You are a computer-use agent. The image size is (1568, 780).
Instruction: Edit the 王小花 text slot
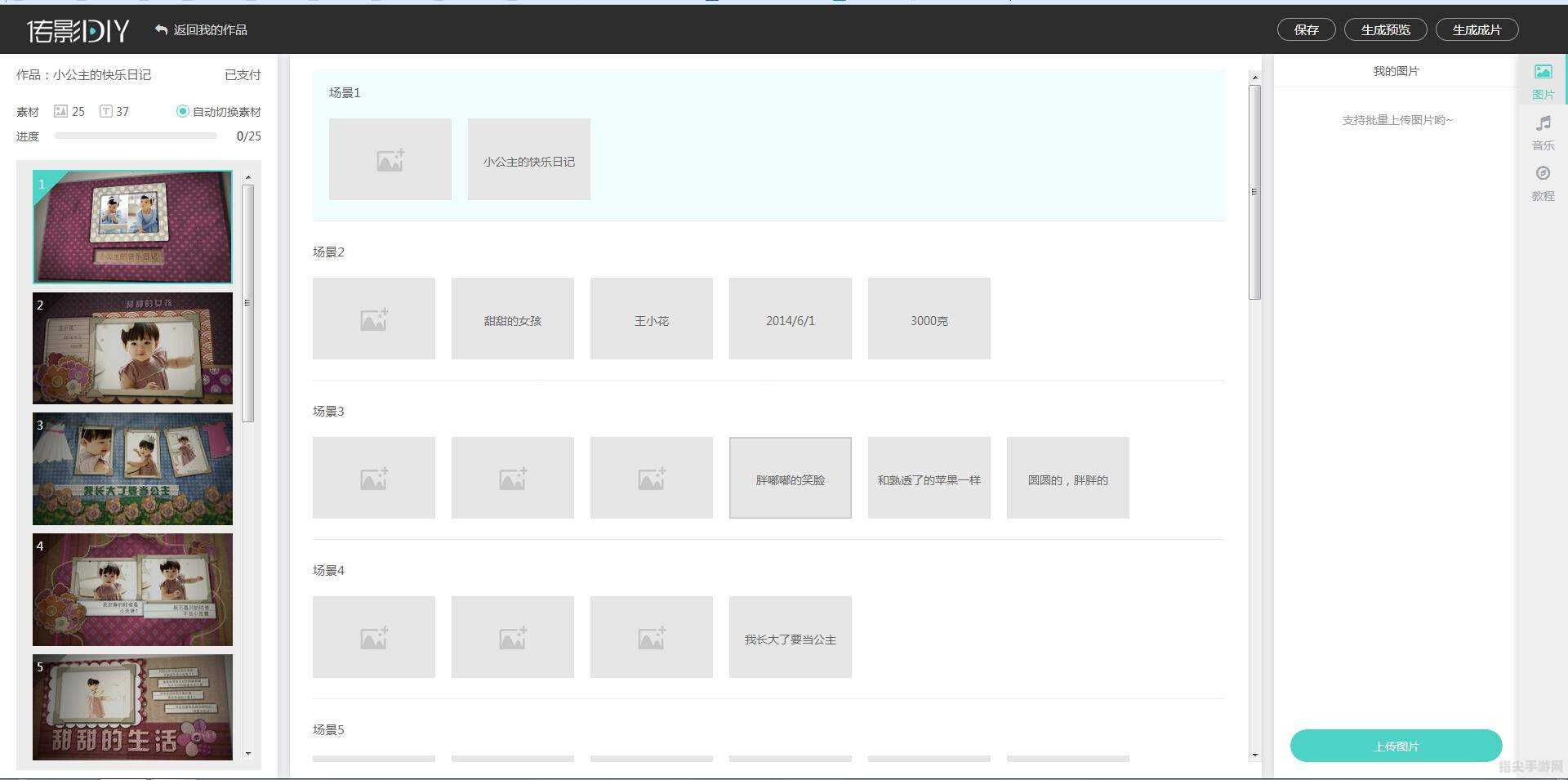652,319
